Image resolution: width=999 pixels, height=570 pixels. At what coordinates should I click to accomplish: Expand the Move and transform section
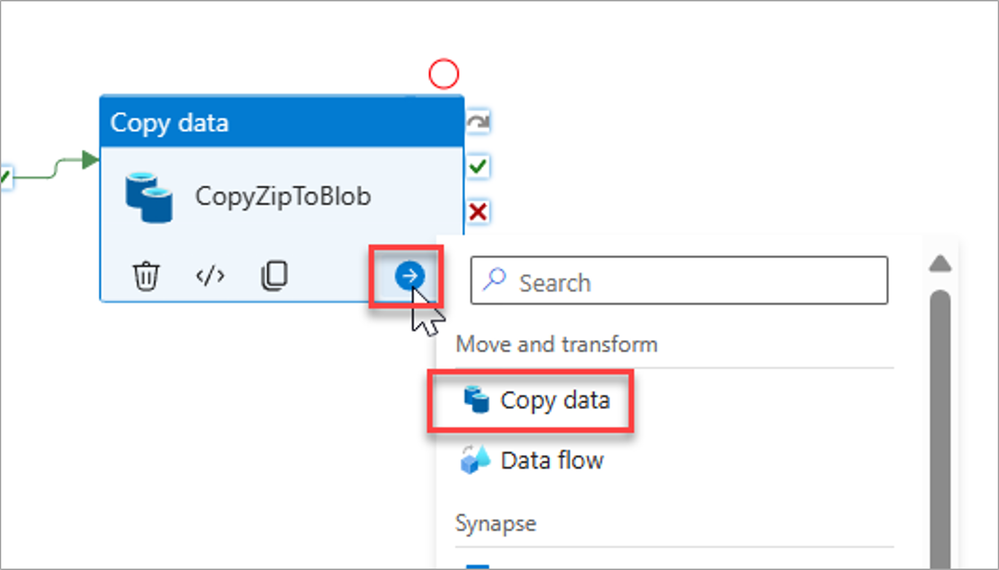557,344
